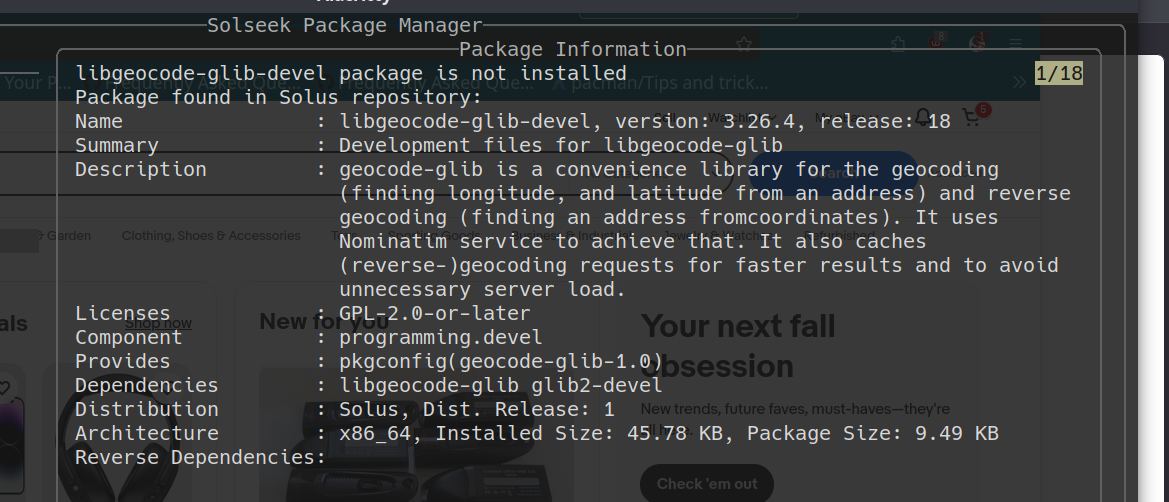Click the programming.devel component value
Viewport: 1169px width, 502px height.
point(440,337)
